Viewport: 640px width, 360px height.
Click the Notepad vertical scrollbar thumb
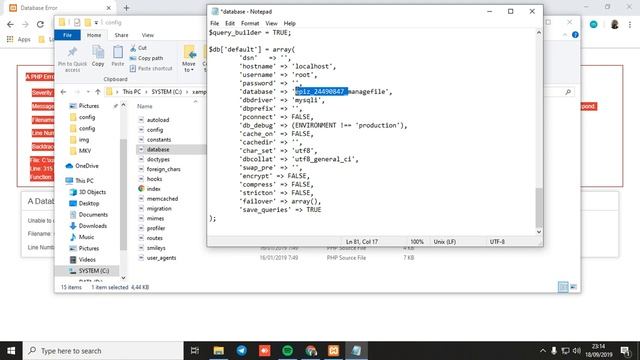(x=539, y=207)
